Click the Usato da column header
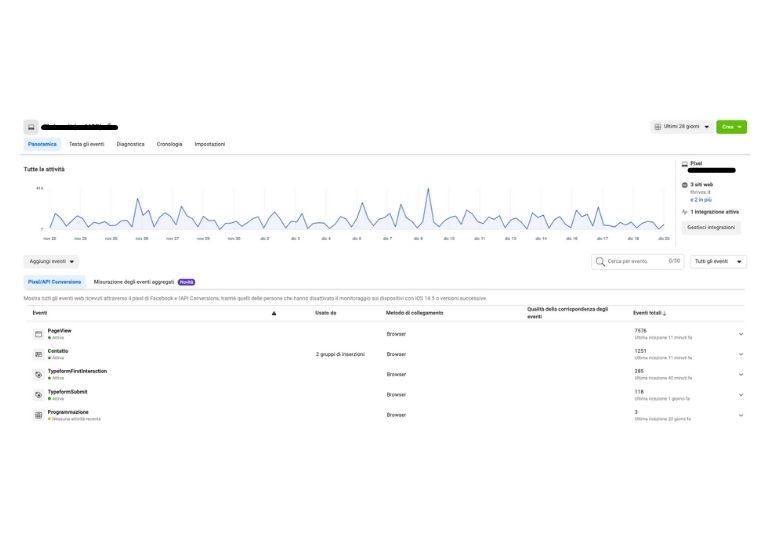This screenshot has width=770, height=550. click(326, 313)
